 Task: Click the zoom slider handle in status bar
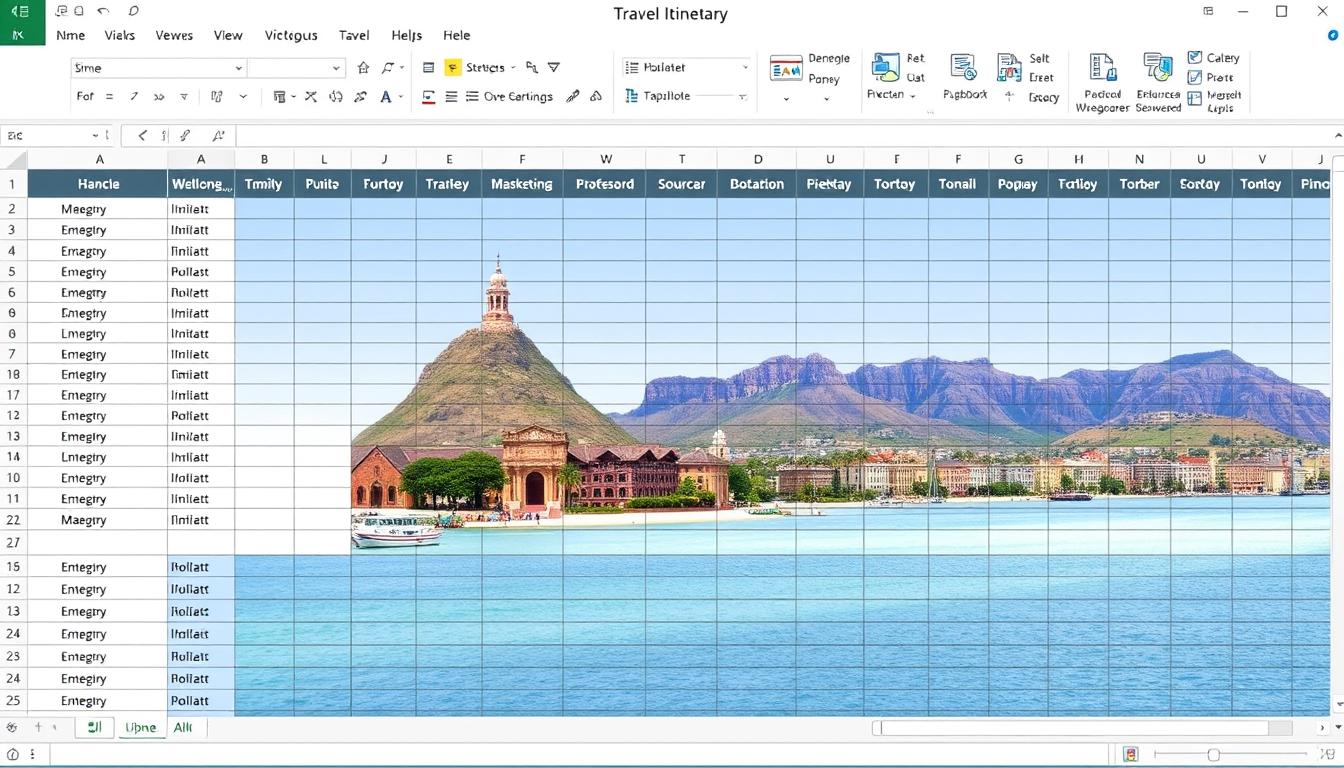[1213, 754]
